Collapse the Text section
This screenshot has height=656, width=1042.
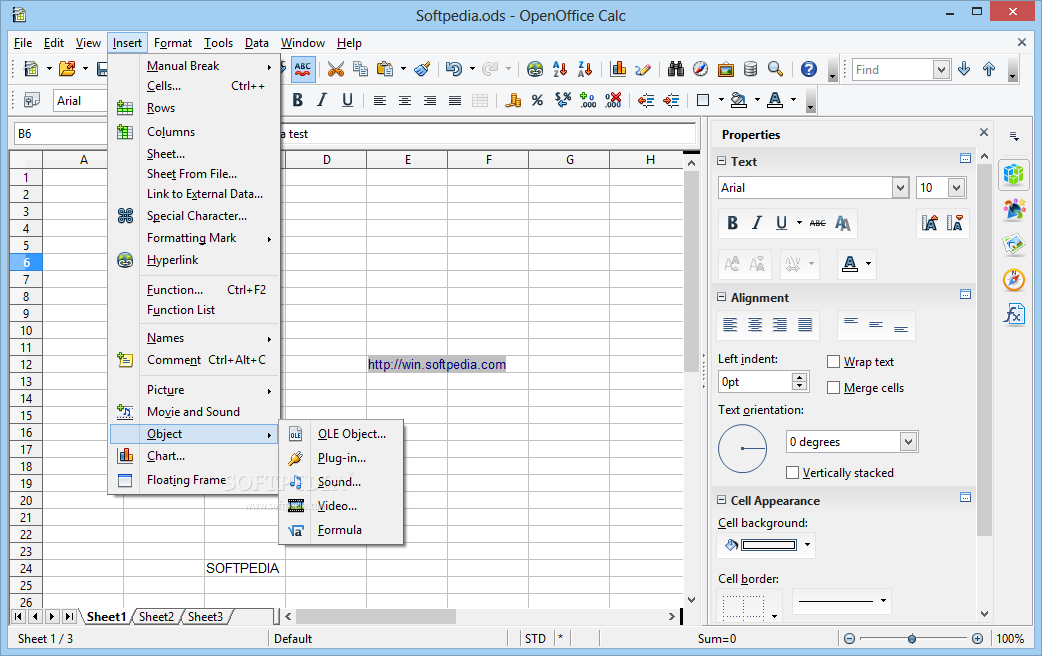tap(722, 161)
